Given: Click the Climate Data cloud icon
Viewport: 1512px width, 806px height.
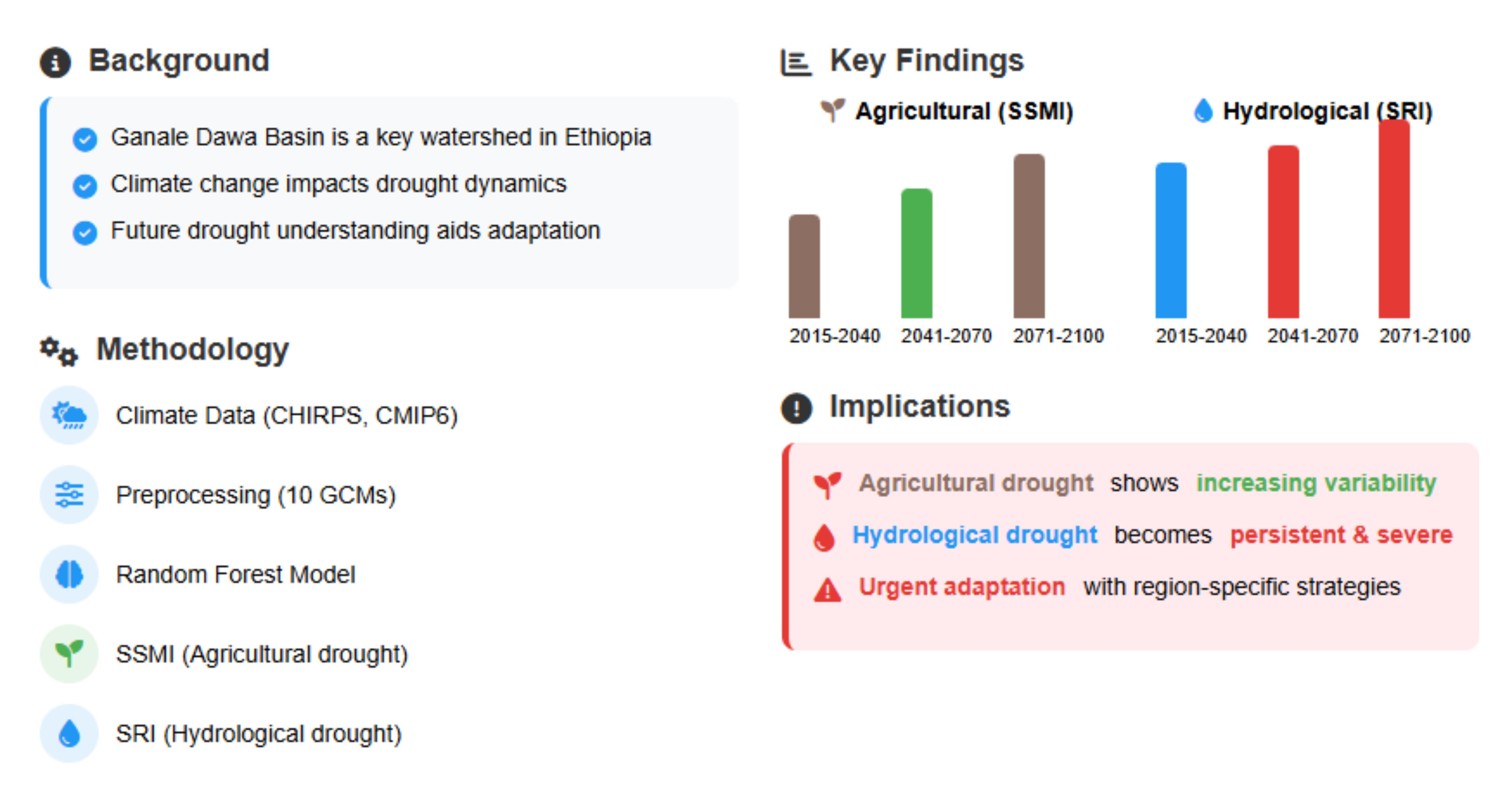Looking at the screenshot, I should (x=69, y=415).
